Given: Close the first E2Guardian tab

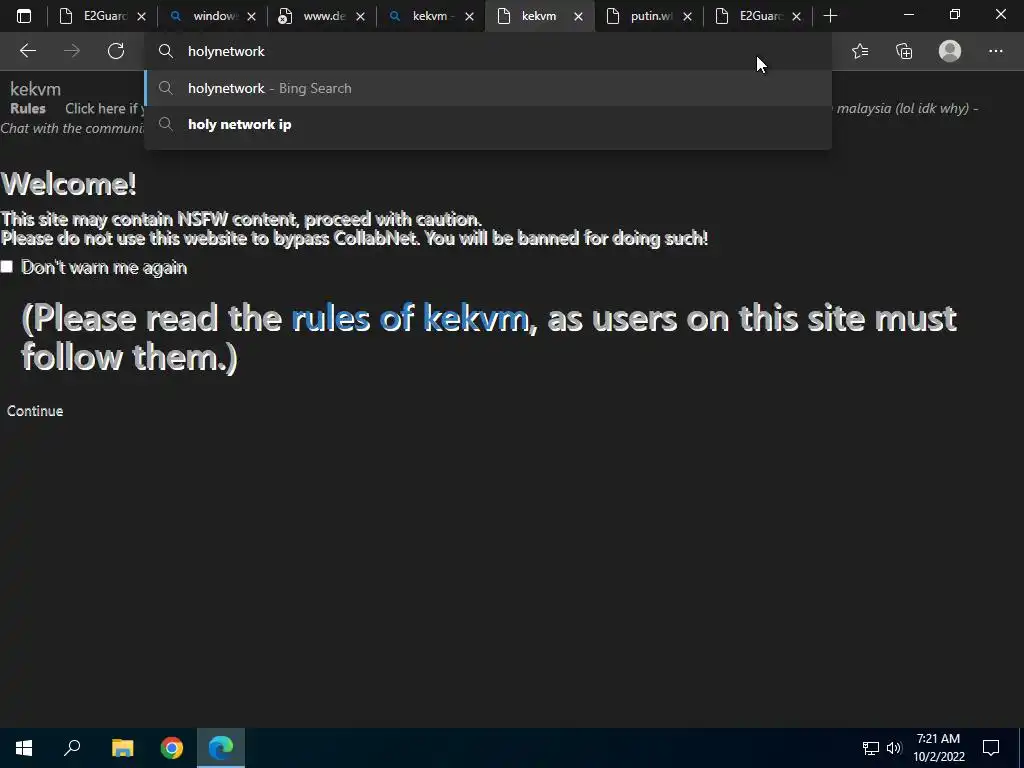Looking at the screenshot, I should pyautogui.click(x=141, y=17).
